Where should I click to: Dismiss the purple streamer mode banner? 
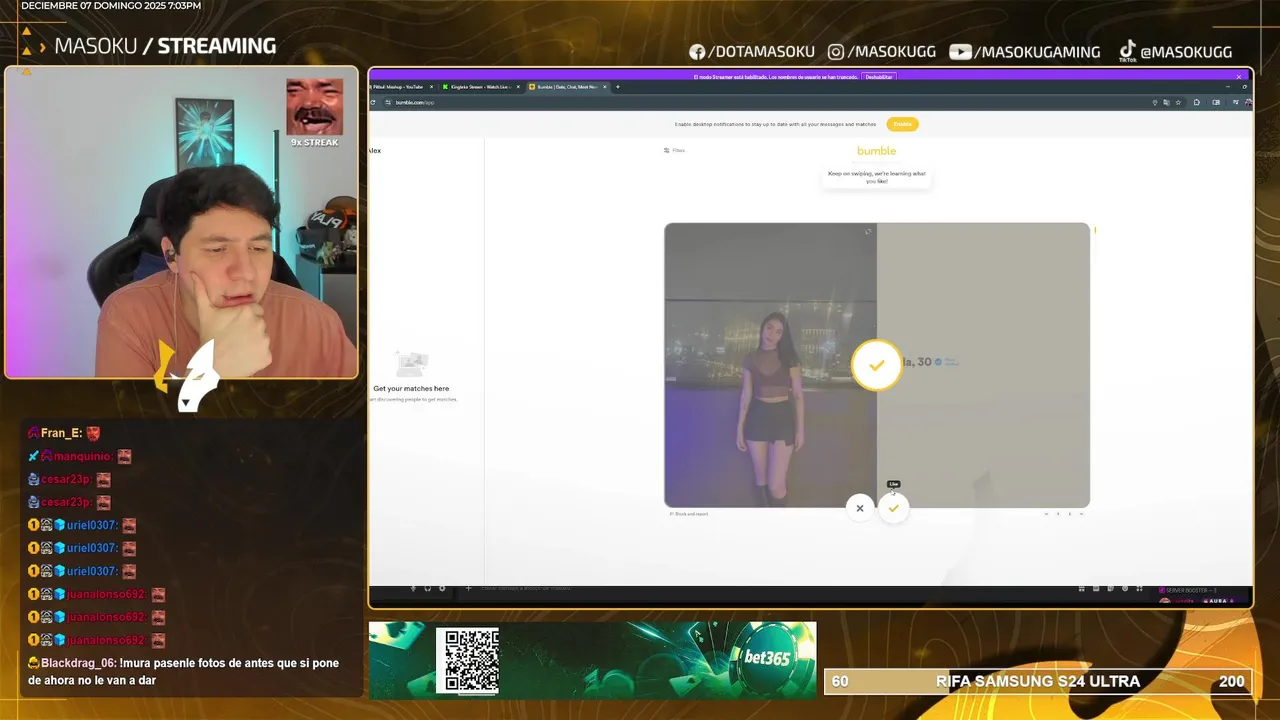pos(1238,77)
